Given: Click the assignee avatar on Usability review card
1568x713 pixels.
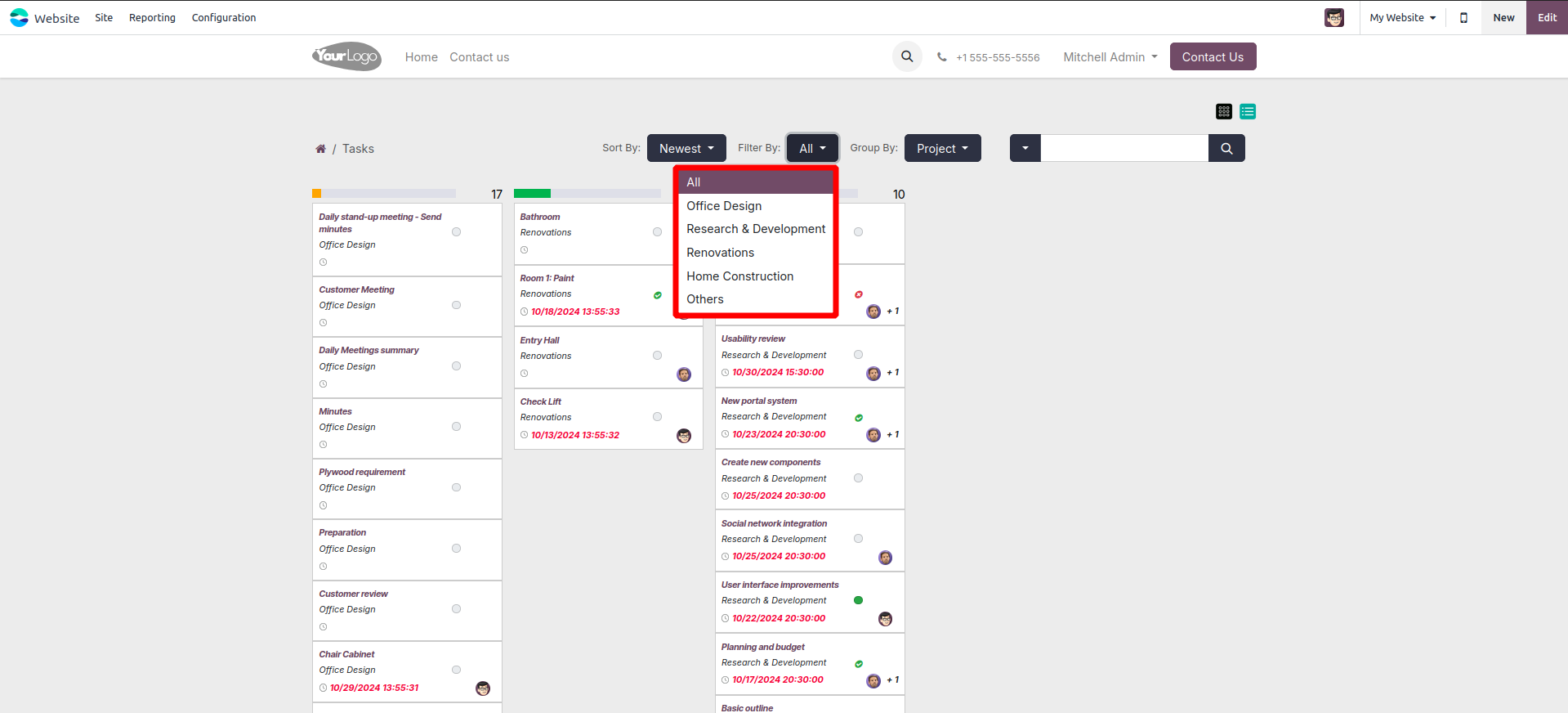Looking at the screenshot, I should pos(873,373).
